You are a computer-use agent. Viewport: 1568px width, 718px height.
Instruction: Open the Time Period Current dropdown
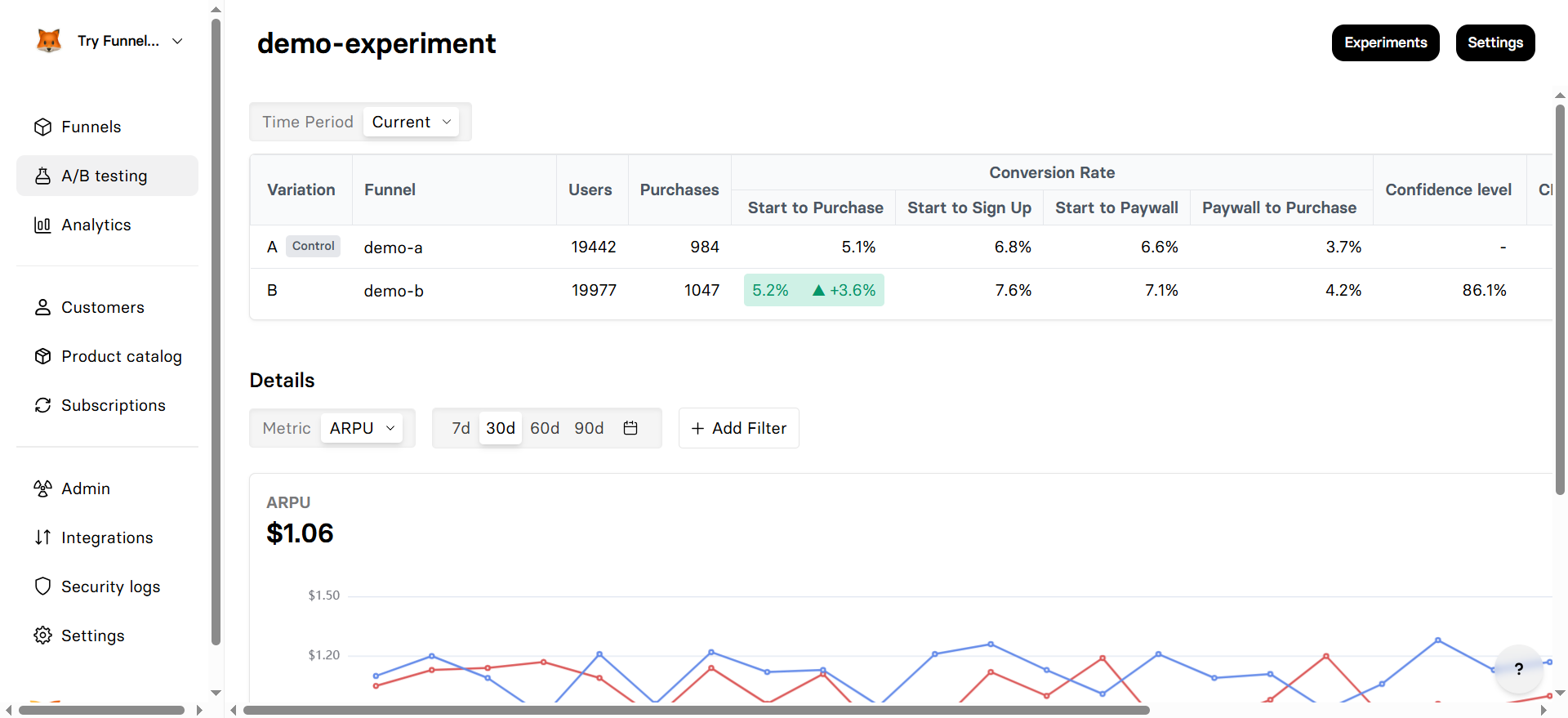[411, 122]
